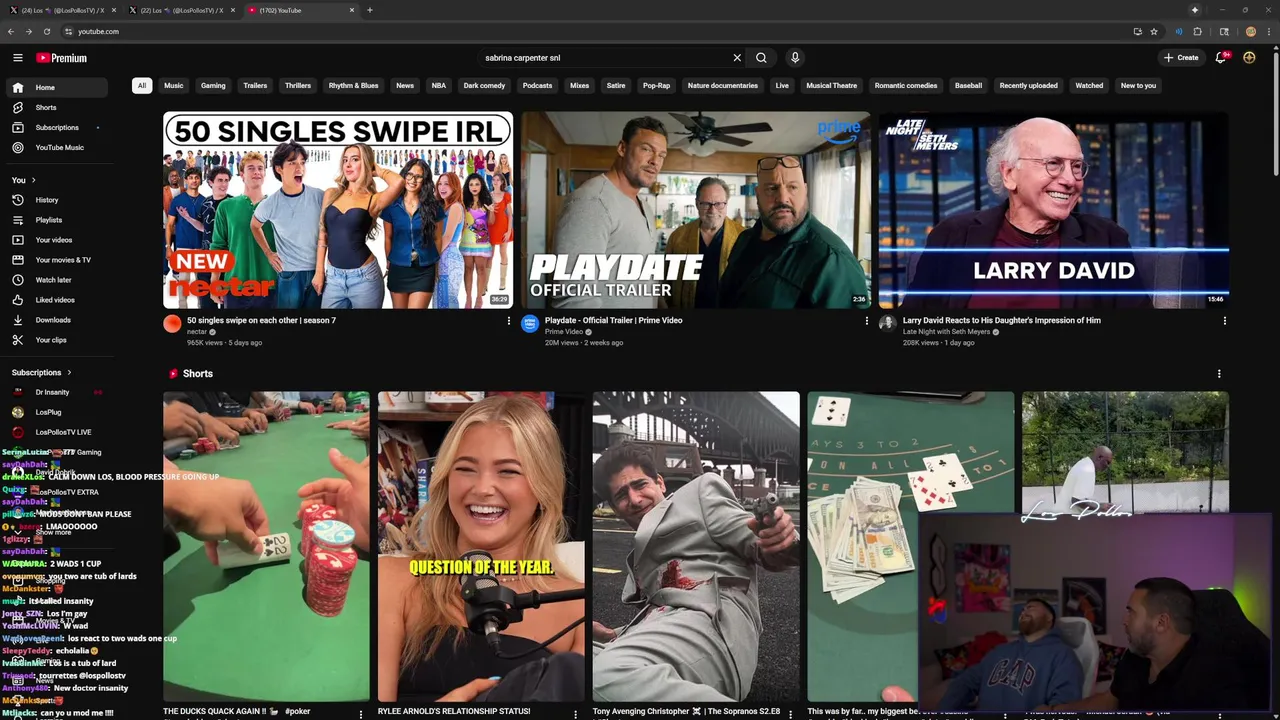Select the Podcasts filter chip

point(537,85)
